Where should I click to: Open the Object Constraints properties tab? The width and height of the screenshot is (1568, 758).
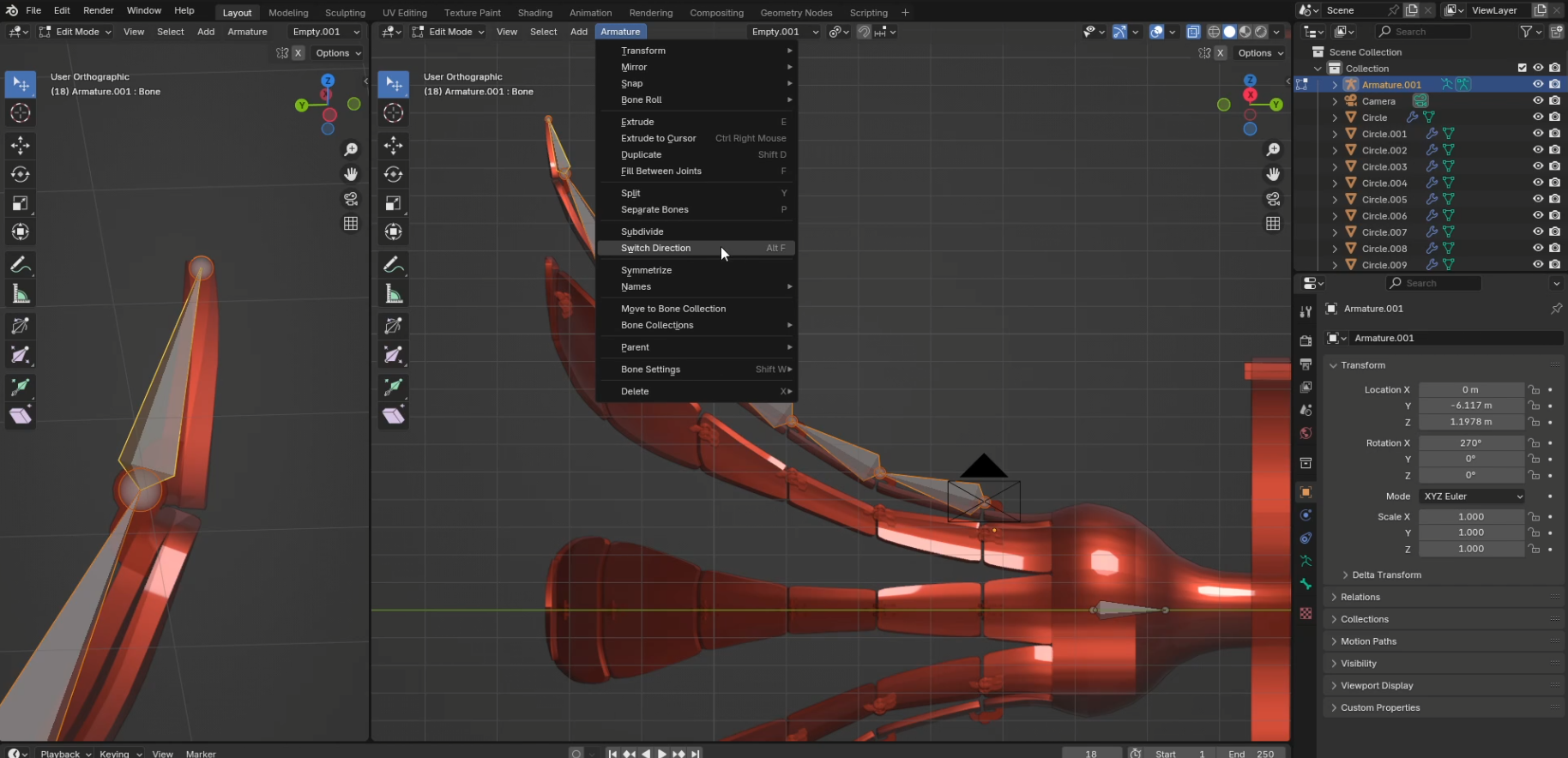1306,538
